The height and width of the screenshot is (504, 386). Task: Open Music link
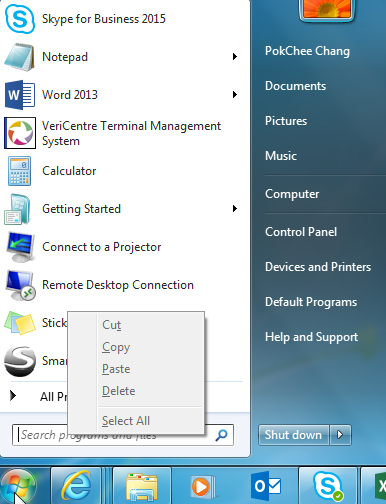click(281, 156)
